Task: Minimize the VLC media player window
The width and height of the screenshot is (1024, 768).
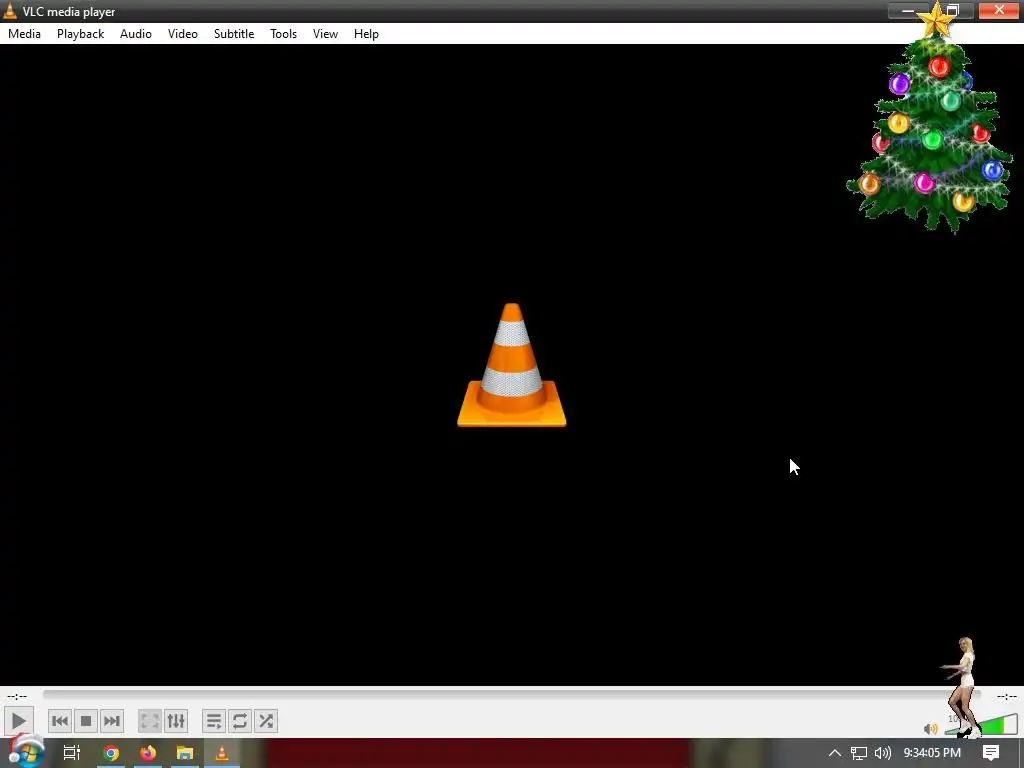Action: point(907,10)
